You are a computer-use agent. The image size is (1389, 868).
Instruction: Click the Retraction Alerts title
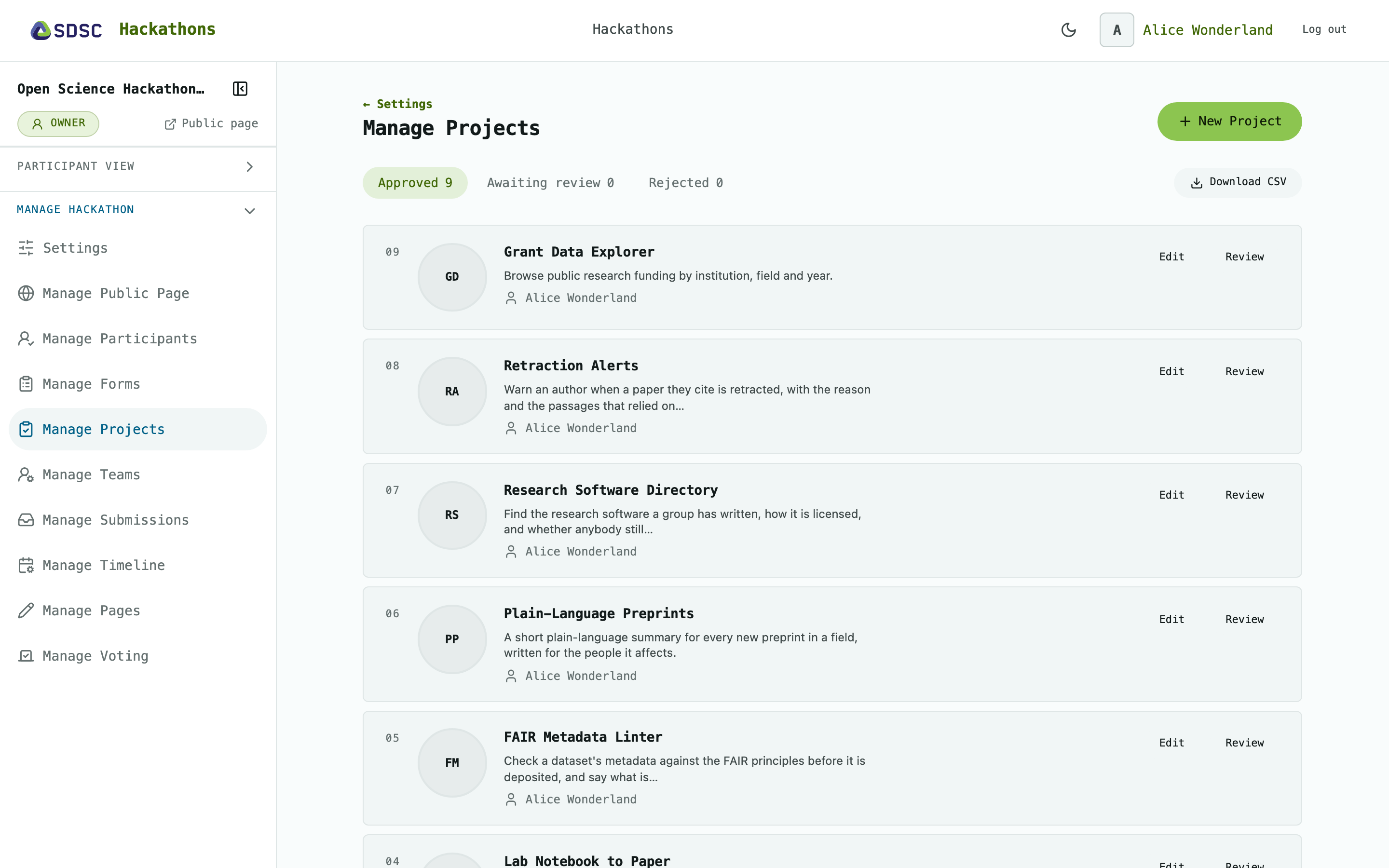point(571,366)
